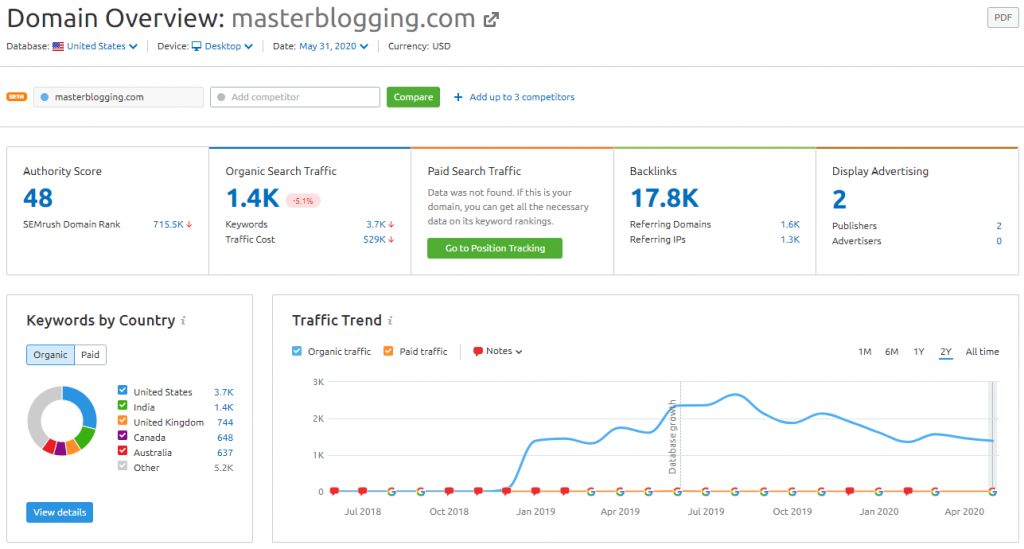Click the Compare button
The image size is (1024, 549).
(413, 97)
